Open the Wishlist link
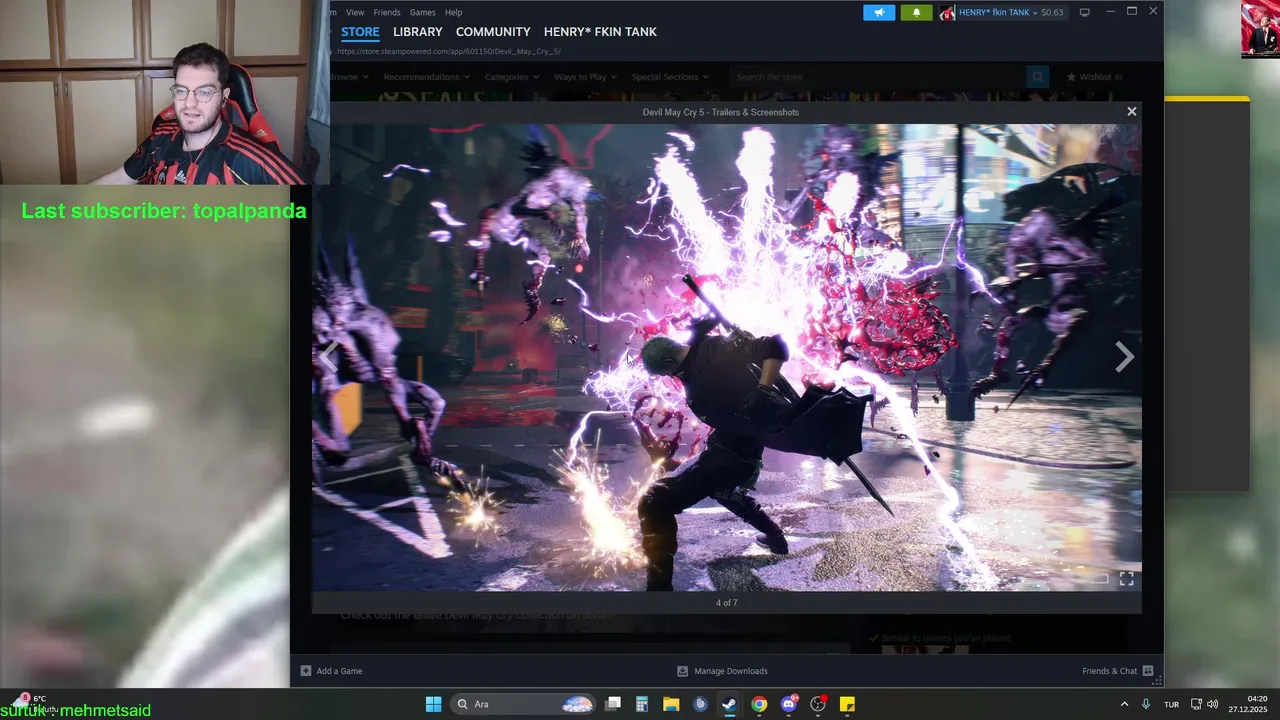Screen dimensions: 1280x720 (x=1094, y=77)
